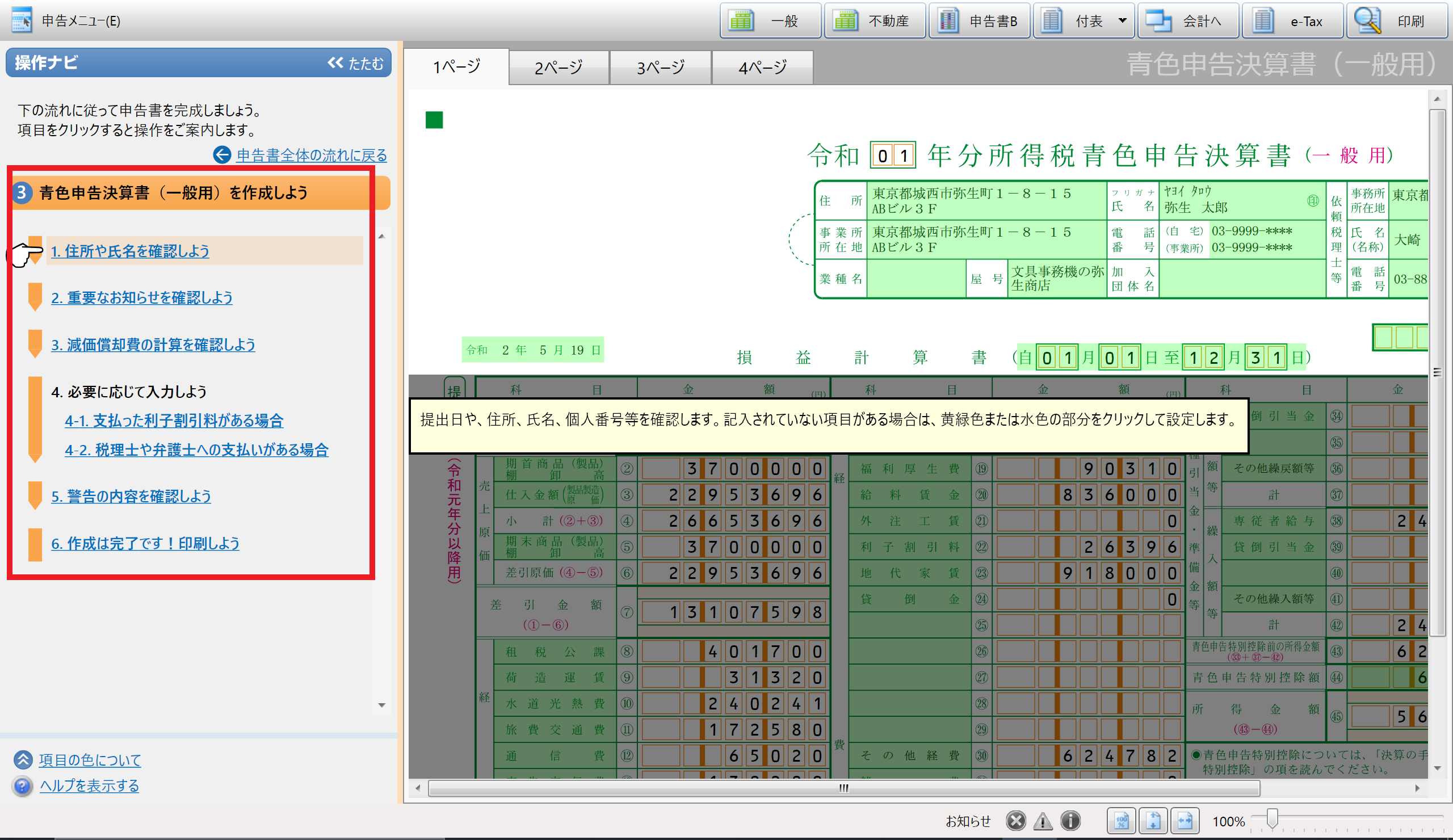Click the 通信費 amount 65020
Viewport: 1453px width, 840px height.
[x=734, y=756]
